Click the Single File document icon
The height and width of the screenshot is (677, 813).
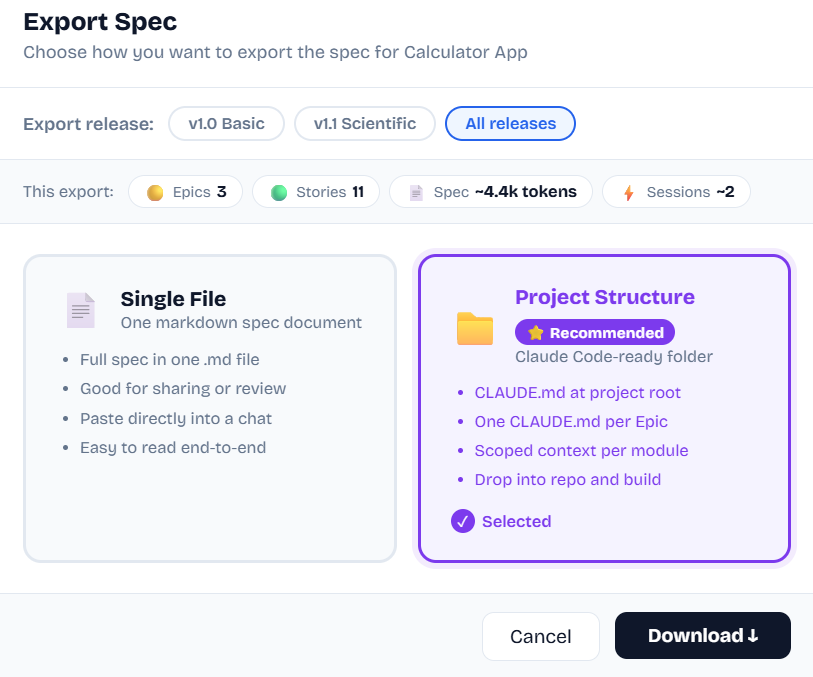[81, 311]
